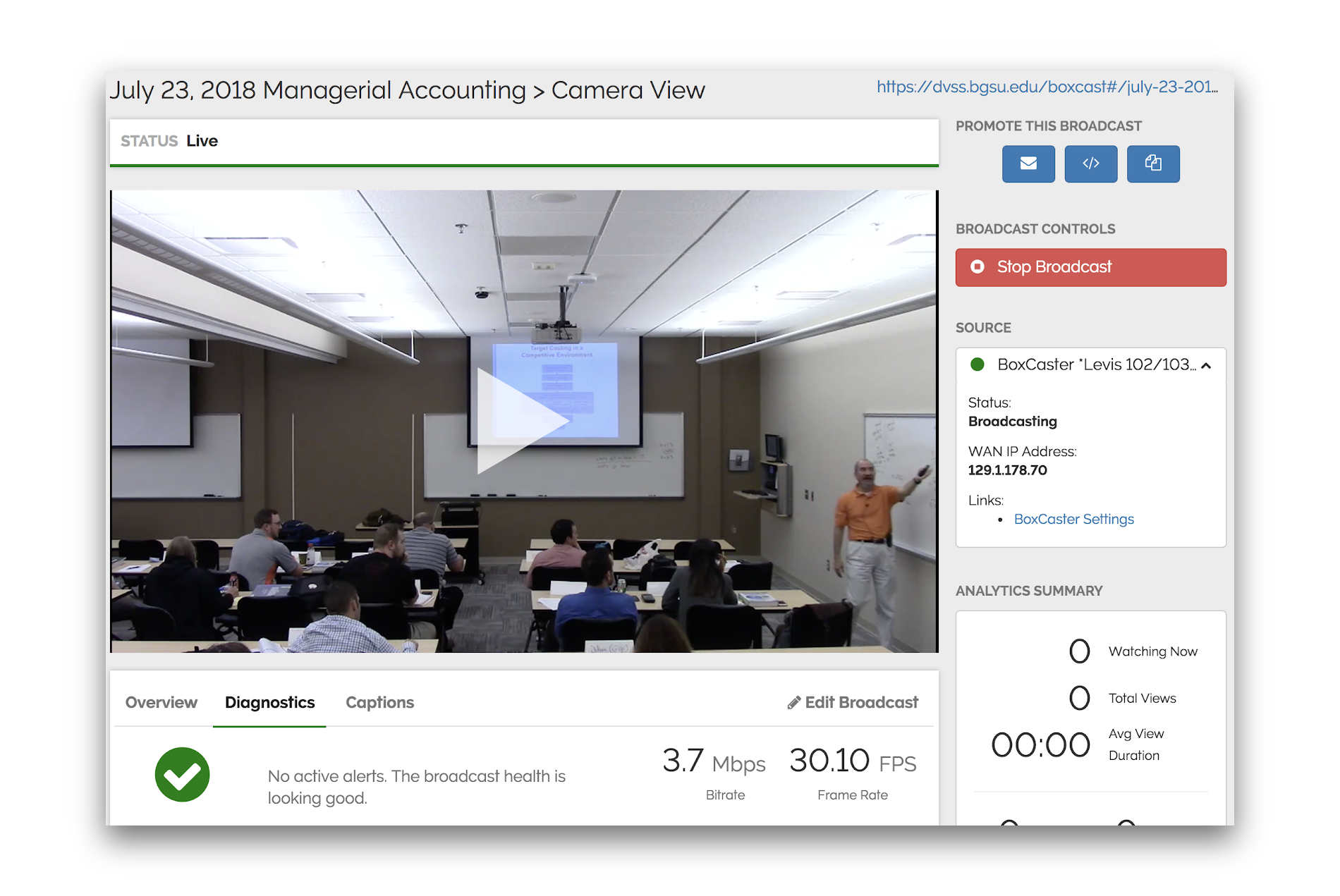
Task: Open the embed code icon
Action: click(1090, 164)
